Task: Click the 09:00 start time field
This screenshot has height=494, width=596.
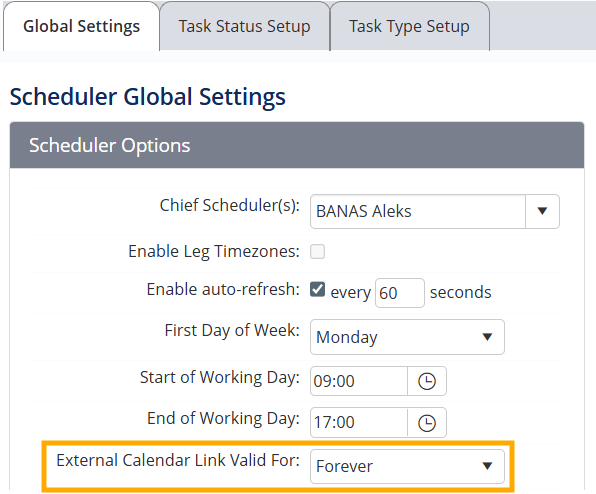Action: pos(359,381)
